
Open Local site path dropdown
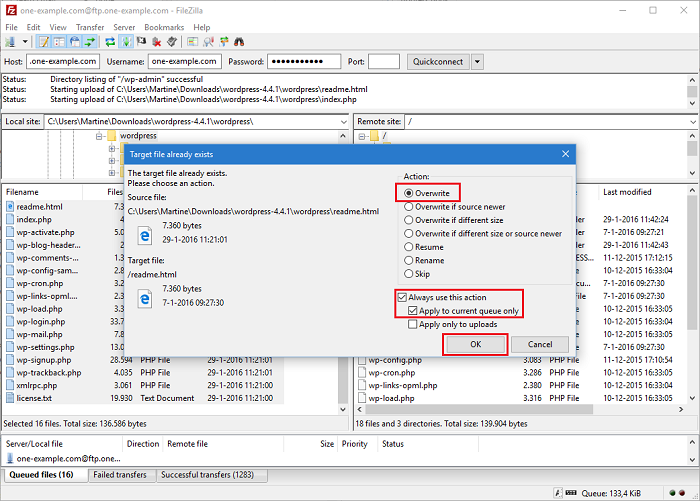click(343, 121)
